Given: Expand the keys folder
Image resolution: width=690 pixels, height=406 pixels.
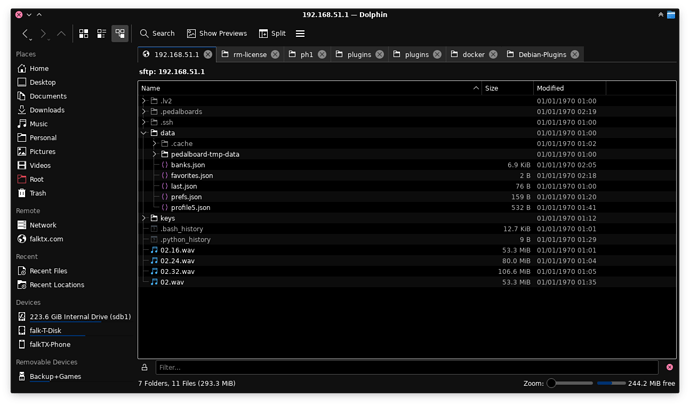Looking at the screenshot, I should click(x=144, y=218).
